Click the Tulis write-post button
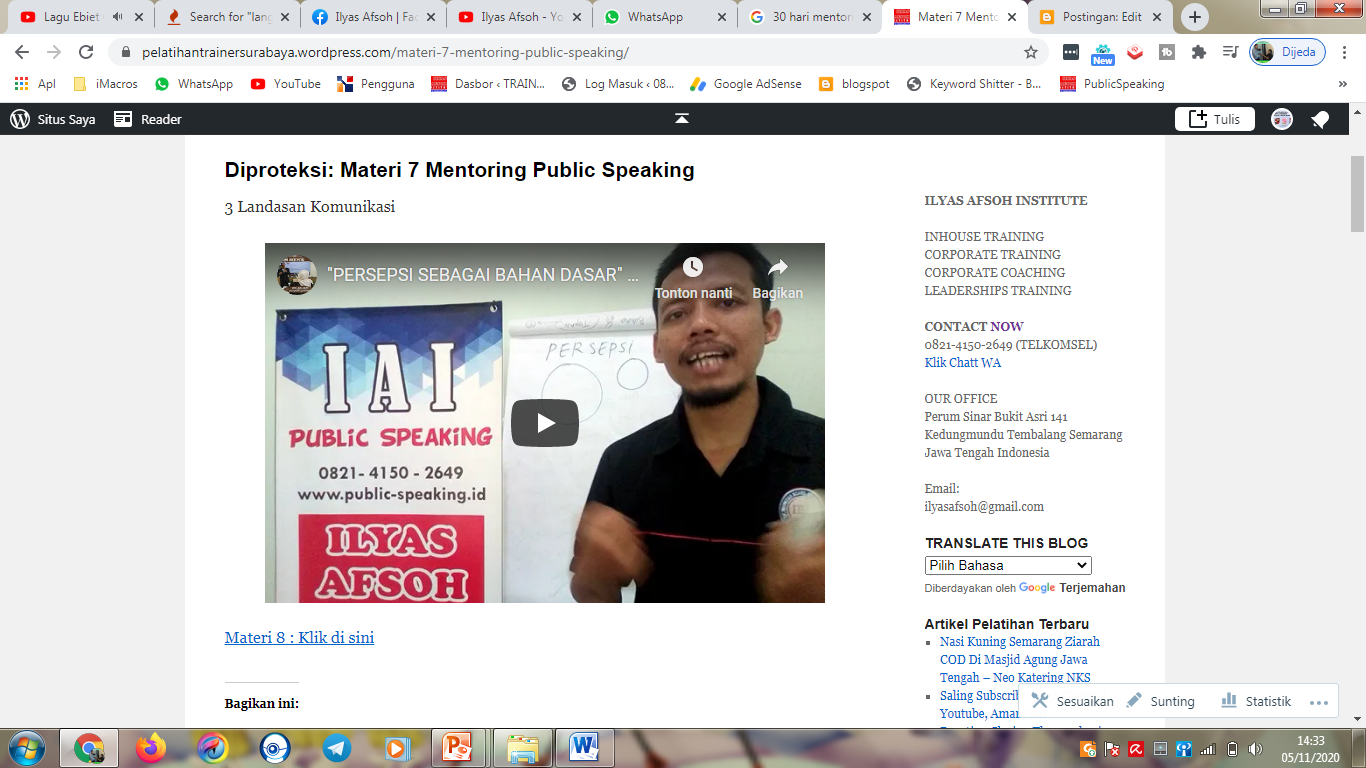 (x=1214, y=119)
